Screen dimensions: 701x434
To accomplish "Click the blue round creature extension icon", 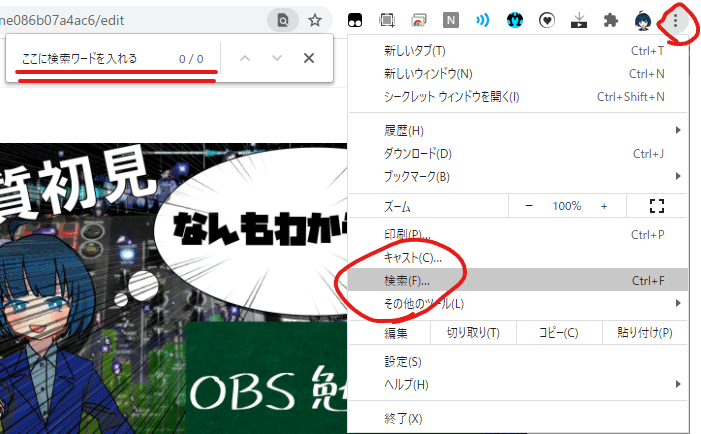I will click(515, 20).
